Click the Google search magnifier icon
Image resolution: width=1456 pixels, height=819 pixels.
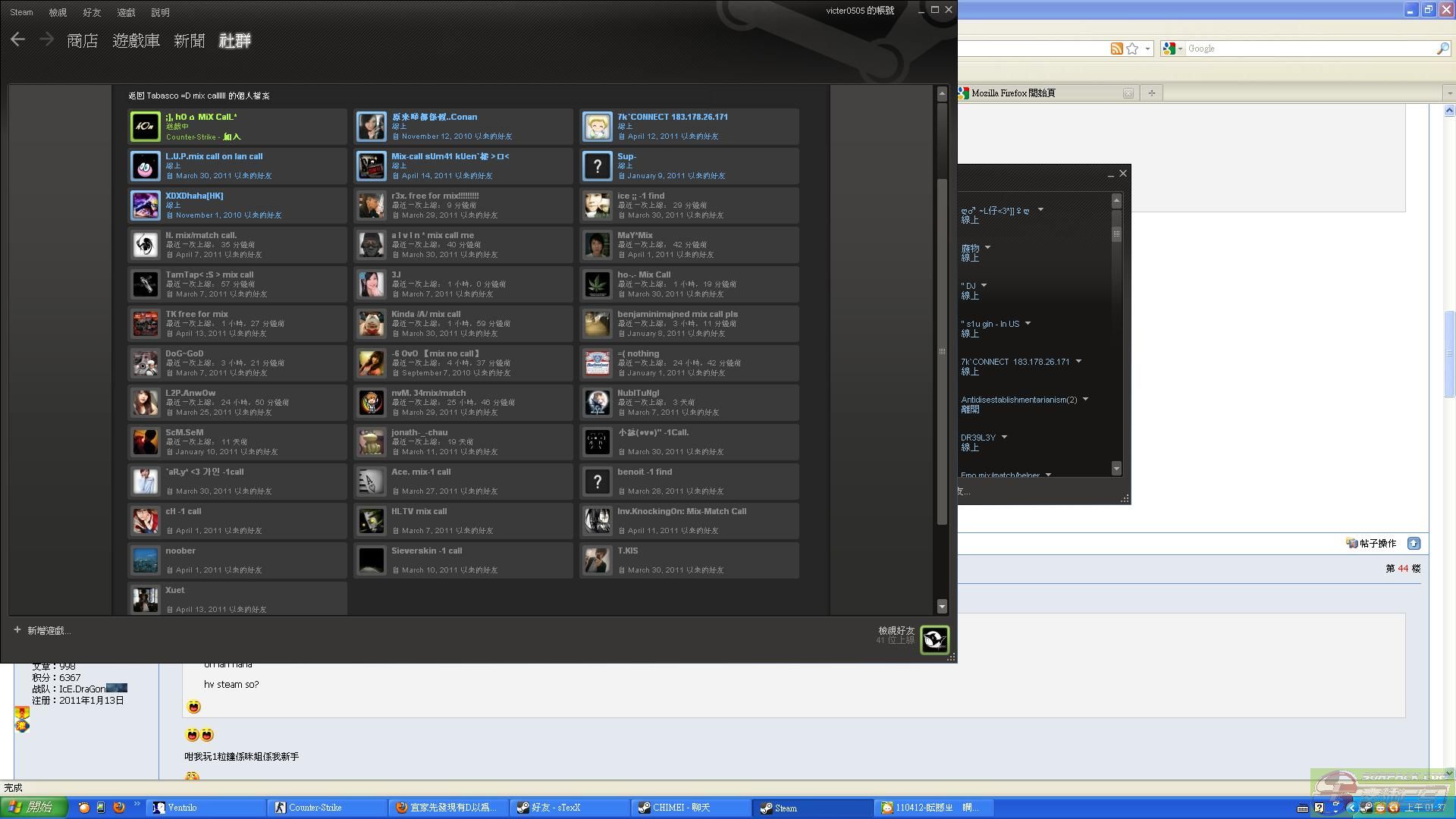coord(1442,49)
